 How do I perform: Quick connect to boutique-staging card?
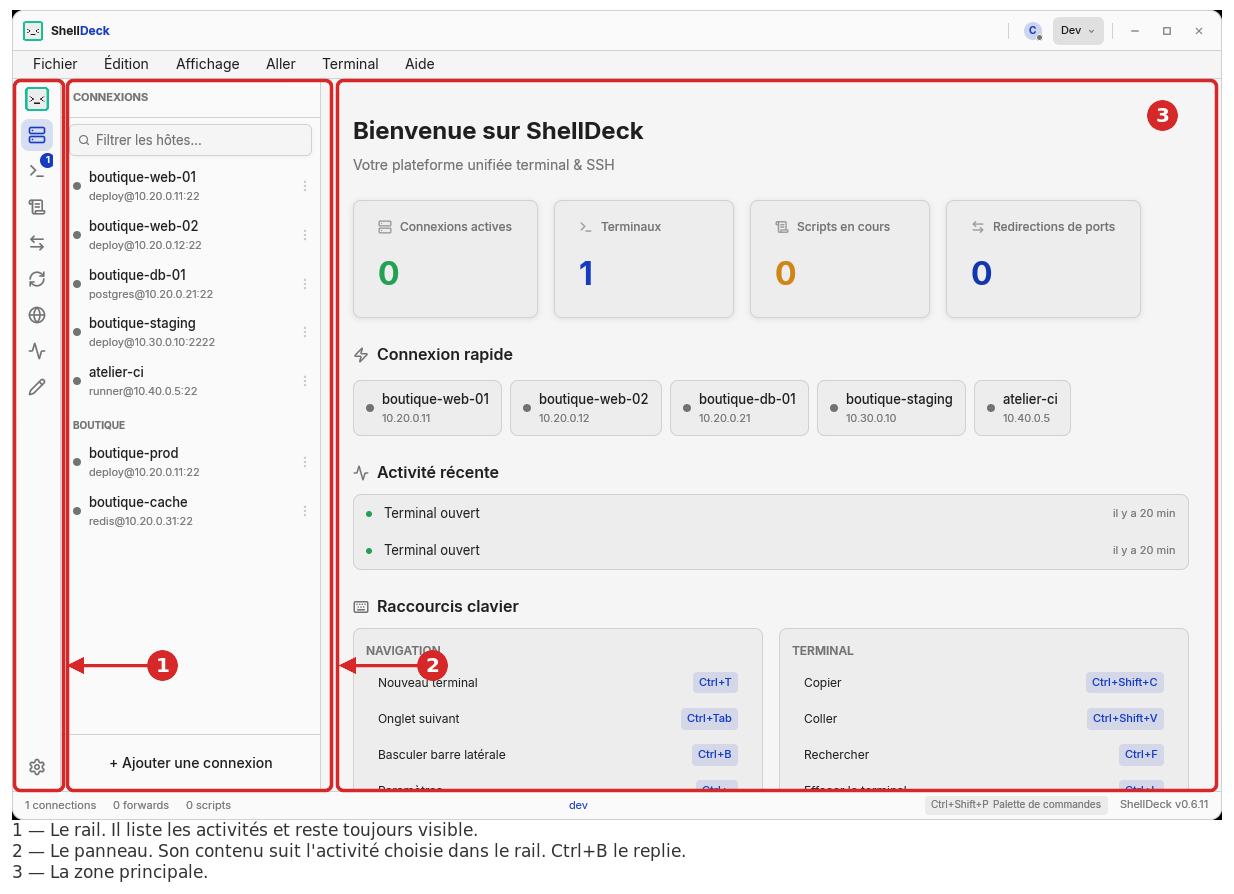click(x=891, y=408)
